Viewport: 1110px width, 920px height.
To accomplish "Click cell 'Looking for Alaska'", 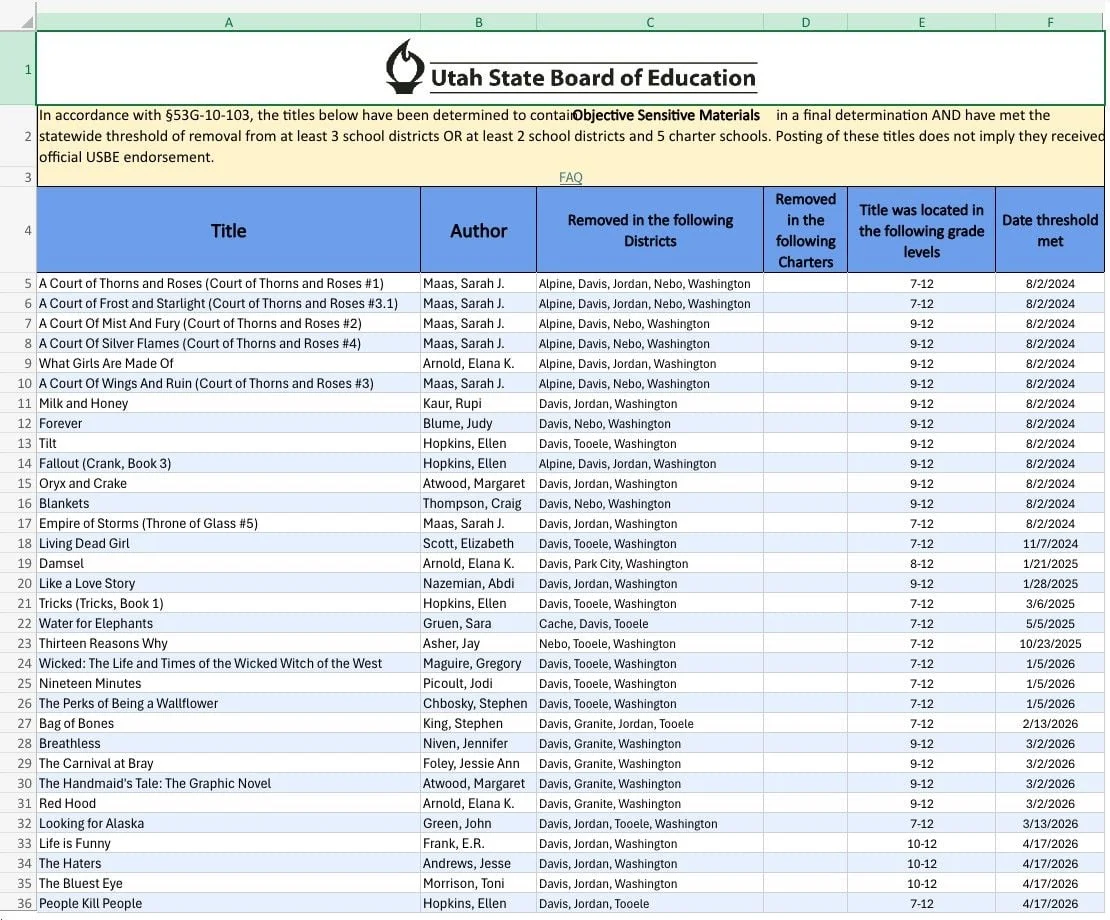I will (228, 823).
